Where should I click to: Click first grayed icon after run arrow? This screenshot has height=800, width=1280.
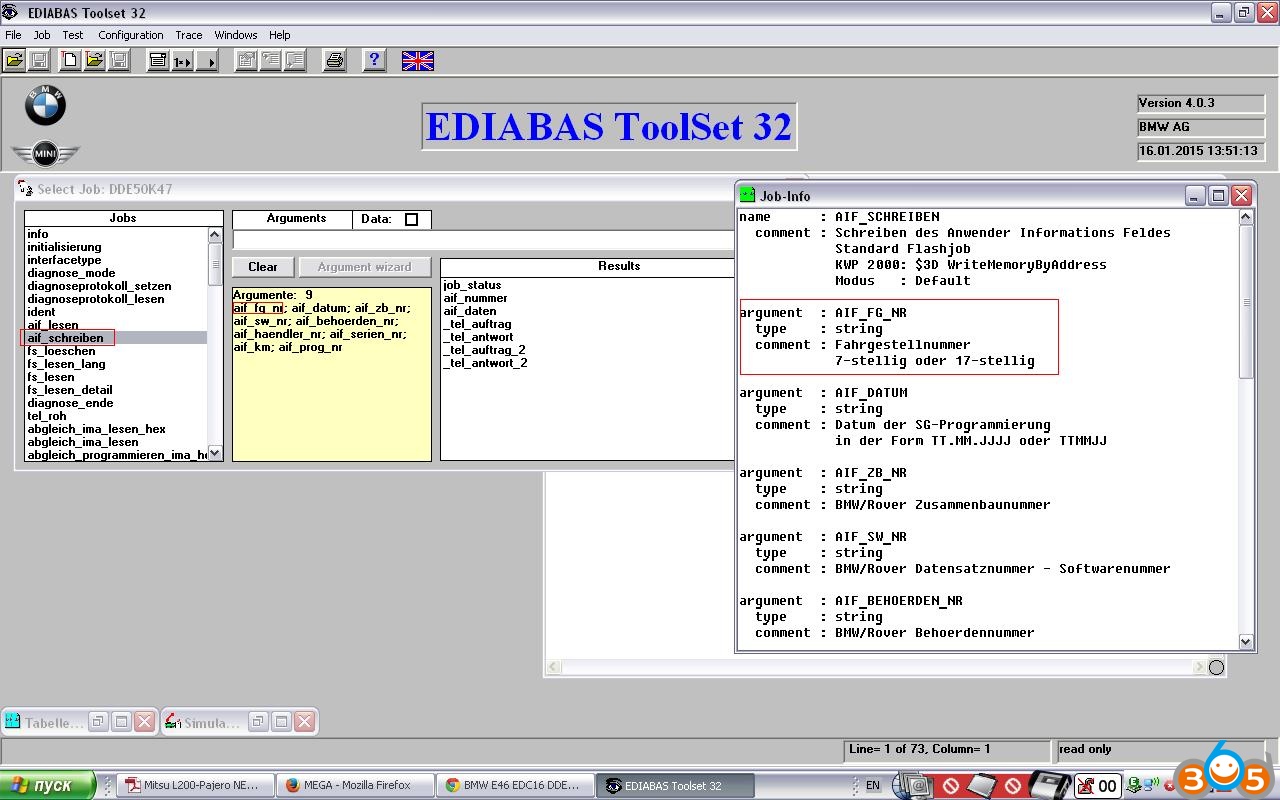tap(246, 61)
